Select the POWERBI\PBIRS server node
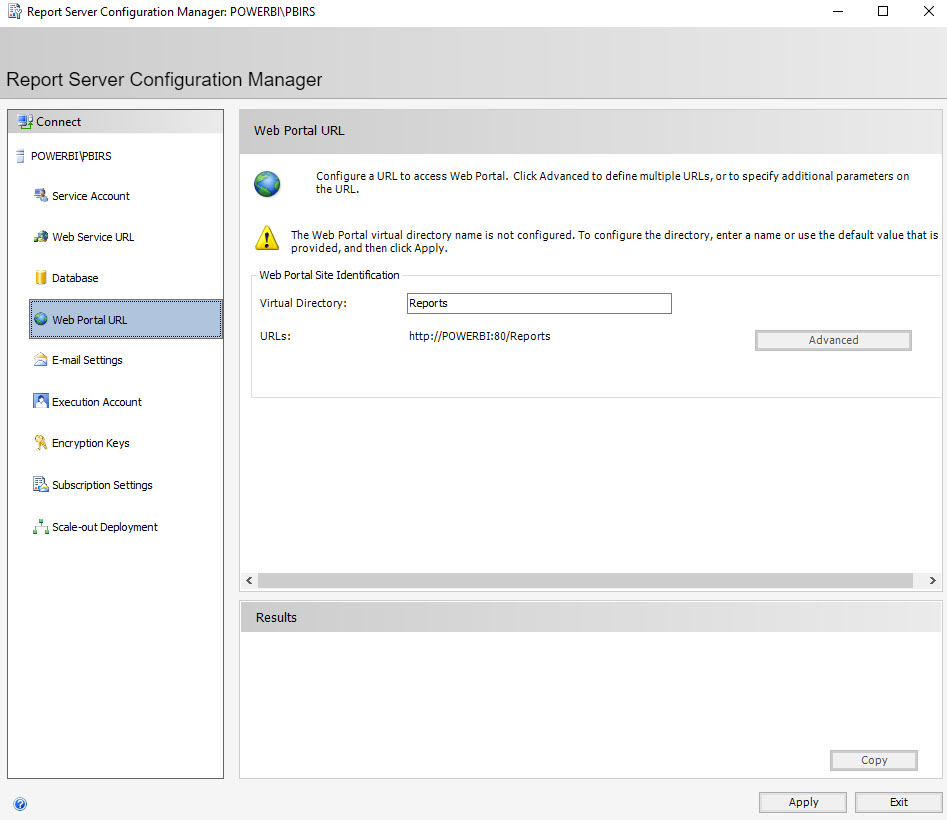947x820 pixels. [x=71, y=156]
